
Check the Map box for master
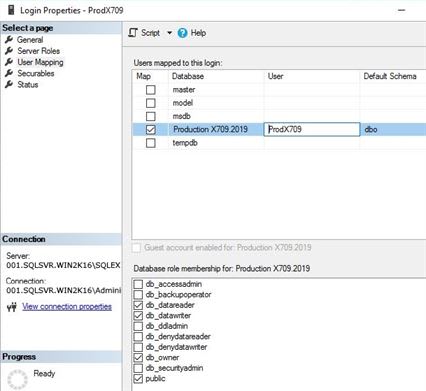tap(151, 90)
